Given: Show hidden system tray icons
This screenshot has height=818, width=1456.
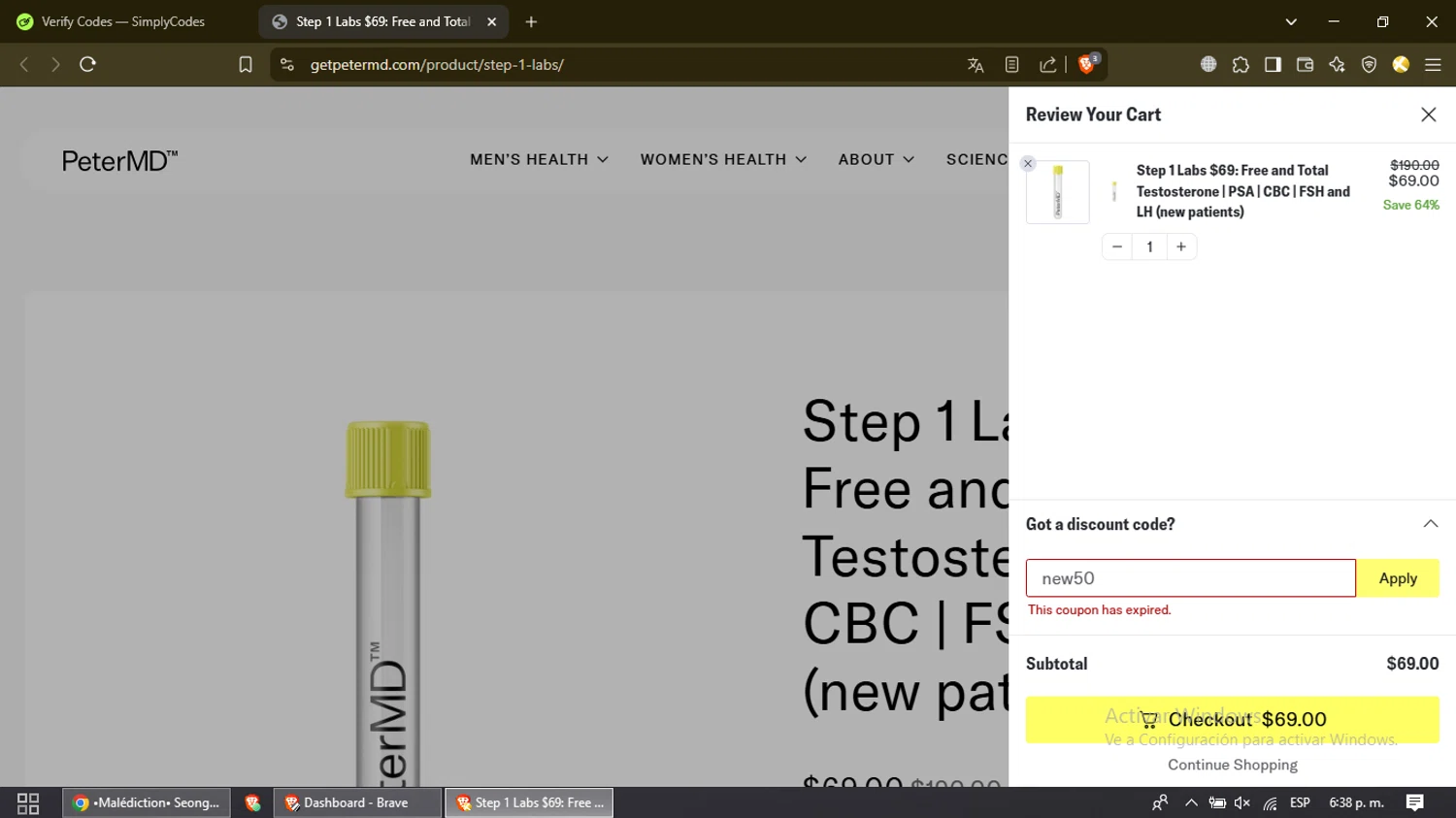Looking at the screenshot, I should [1191, 802].
